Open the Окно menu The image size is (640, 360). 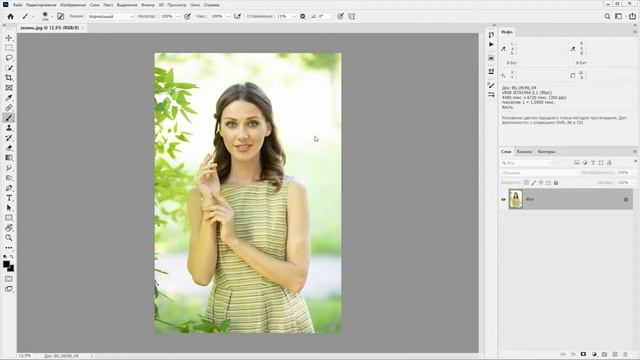pos(195,5)
